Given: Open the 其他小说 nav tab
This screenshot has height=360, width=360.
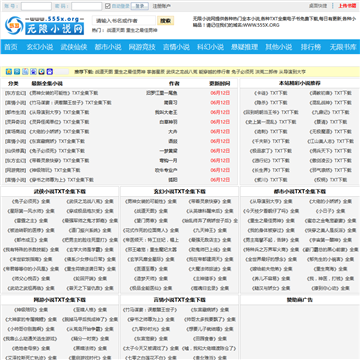Looking at the screenshot, I should 278,47.
